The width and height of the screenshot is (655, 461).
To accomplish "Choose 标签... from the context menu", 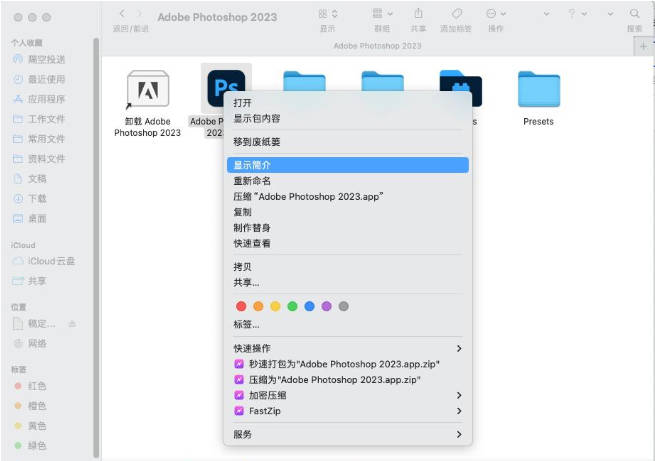I will pos(348,324).
